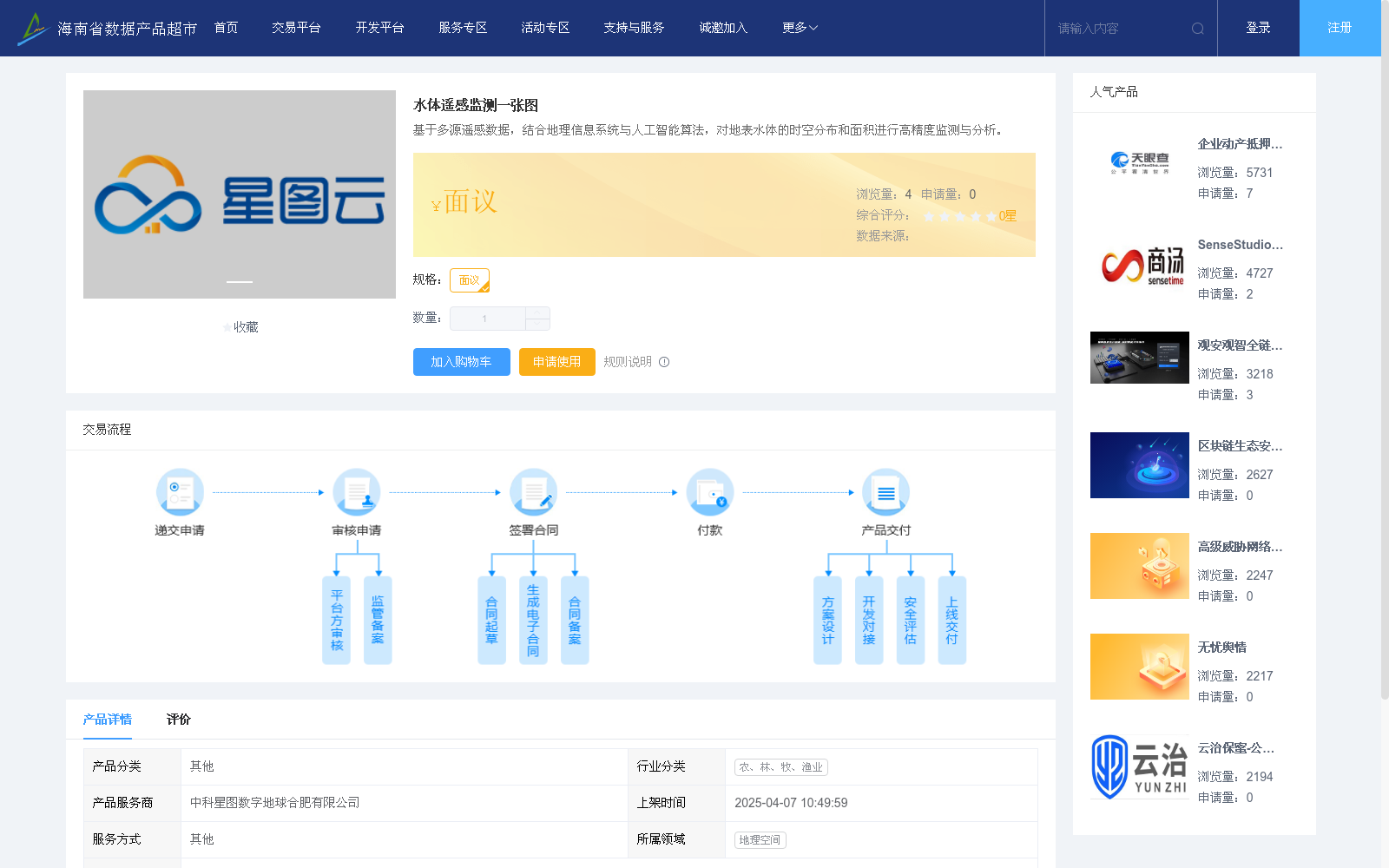Click the 注册 button
Screen dimensions: 1389x868
coord(1340,28)
